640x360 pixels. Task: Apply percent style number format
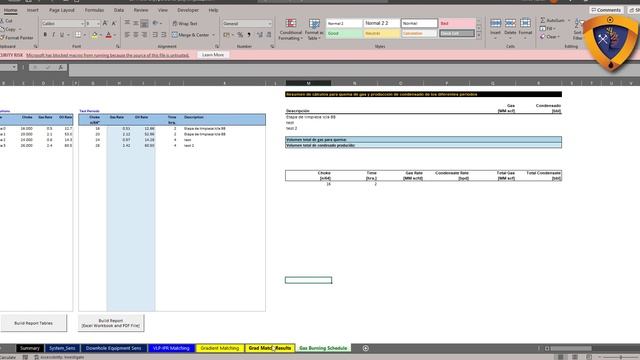[240, 35]
